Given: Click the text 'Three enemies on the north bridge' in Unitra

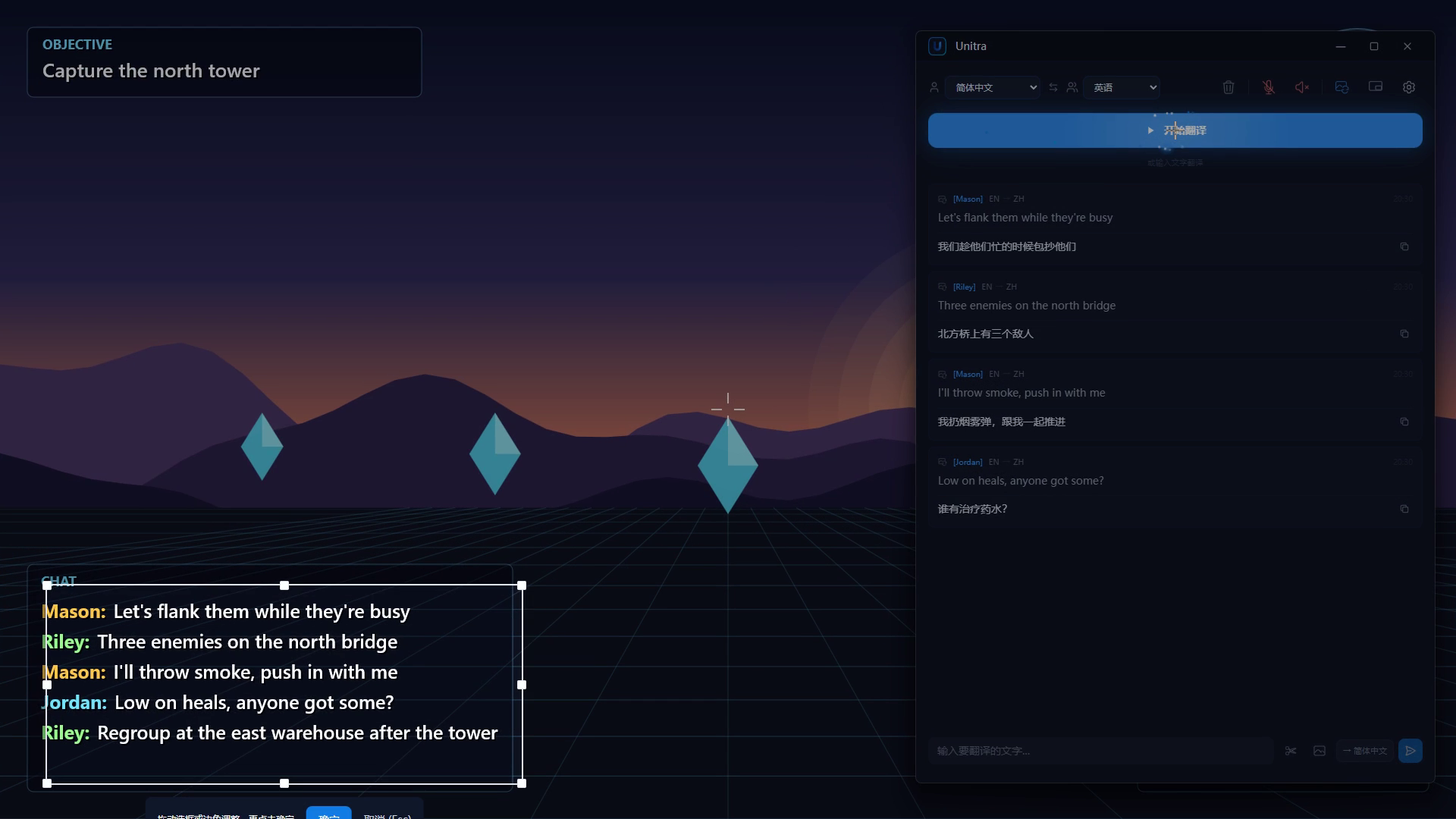Looking at the screenshot, I should click(x=1027, y=306).
